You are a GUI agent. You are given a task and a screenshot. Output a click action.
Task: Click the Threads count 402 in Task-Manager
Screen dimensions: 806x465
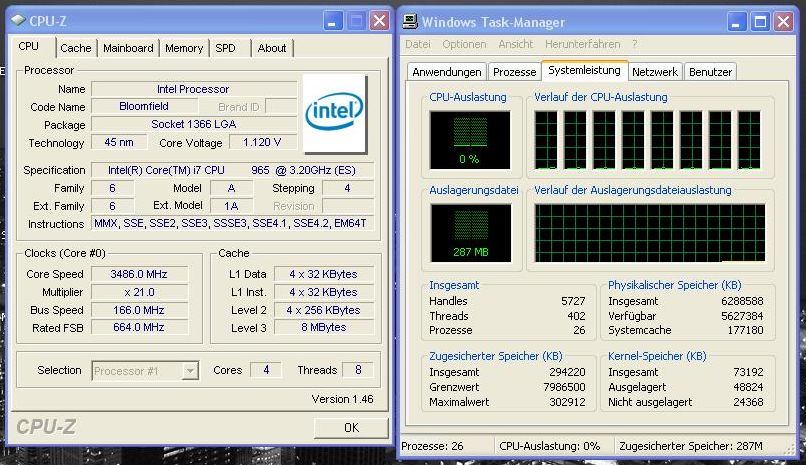tap(576, 316)
